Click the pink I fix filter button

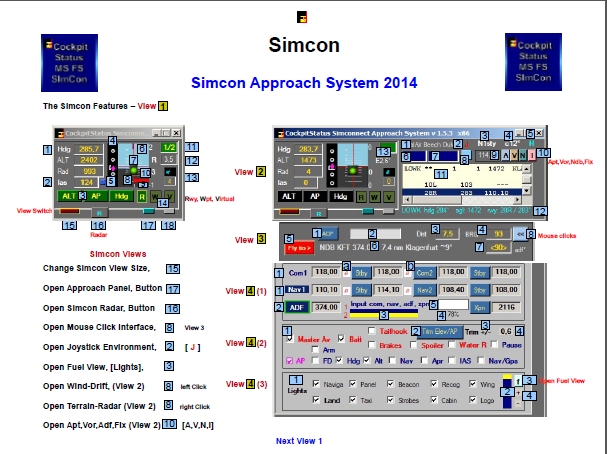point(532,155)
